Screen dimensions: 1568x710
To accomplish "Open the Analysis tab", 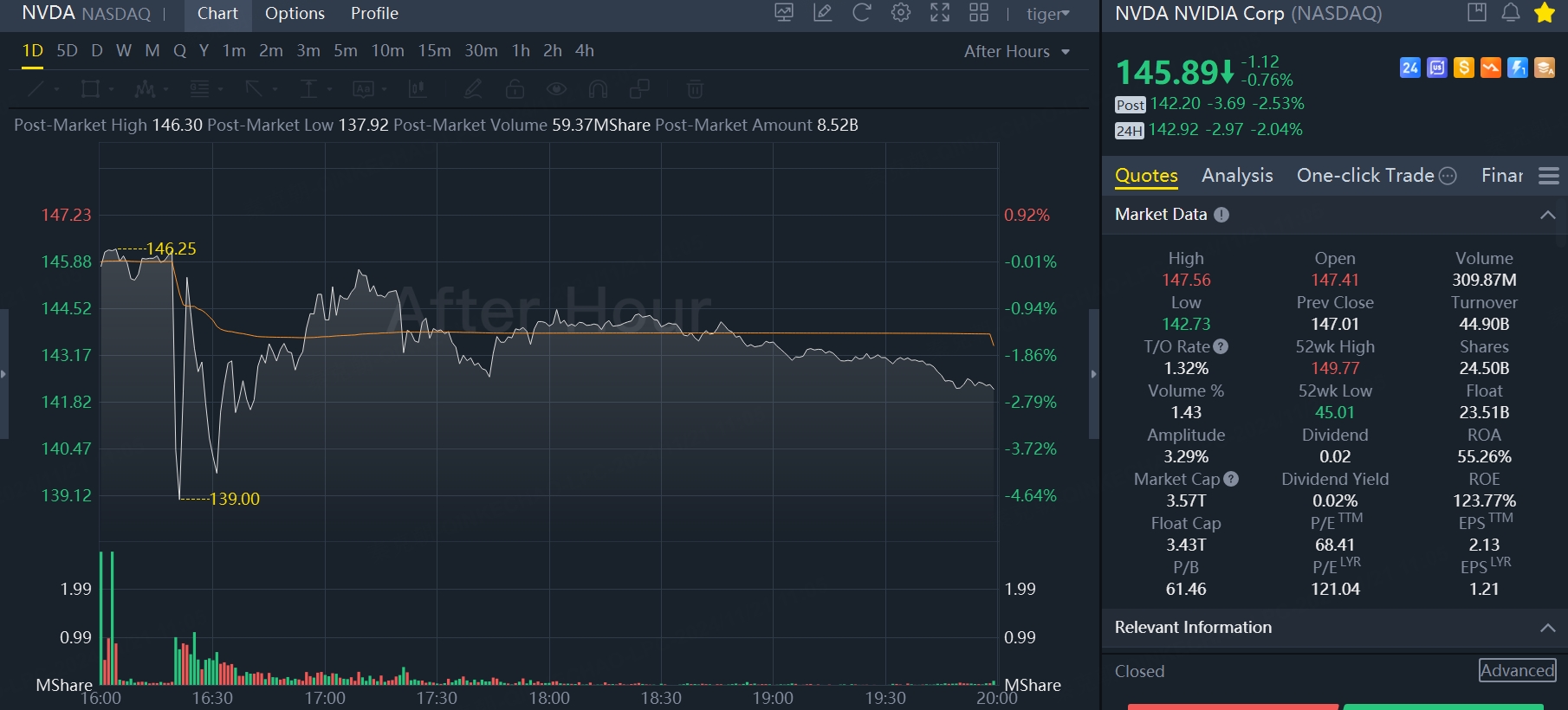I will pyautogui.click(x=1237, y=176).
